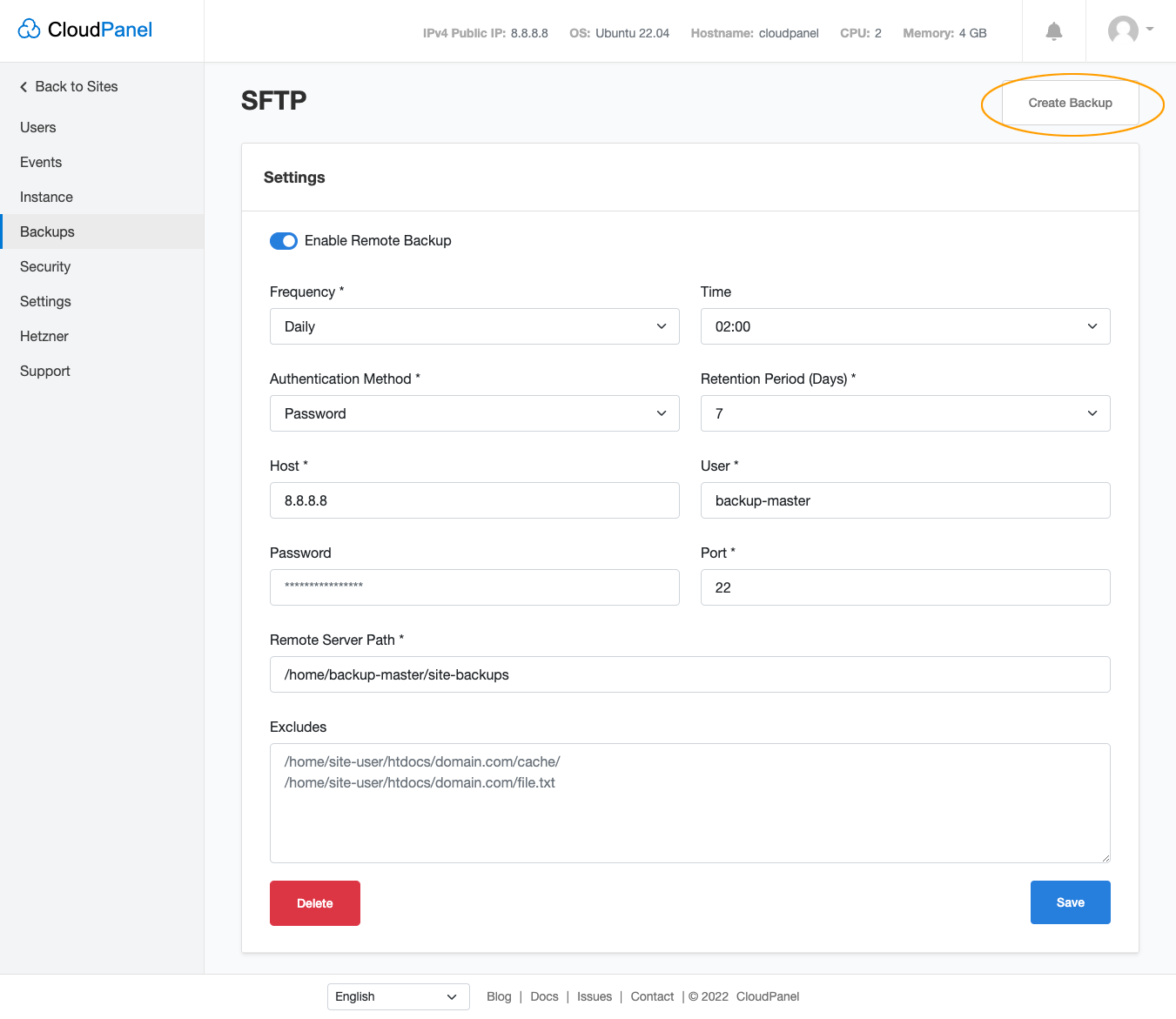Open the Retention Period dropdown
Viewport: 1176px width, 1019px height.
tap(905, 413)
